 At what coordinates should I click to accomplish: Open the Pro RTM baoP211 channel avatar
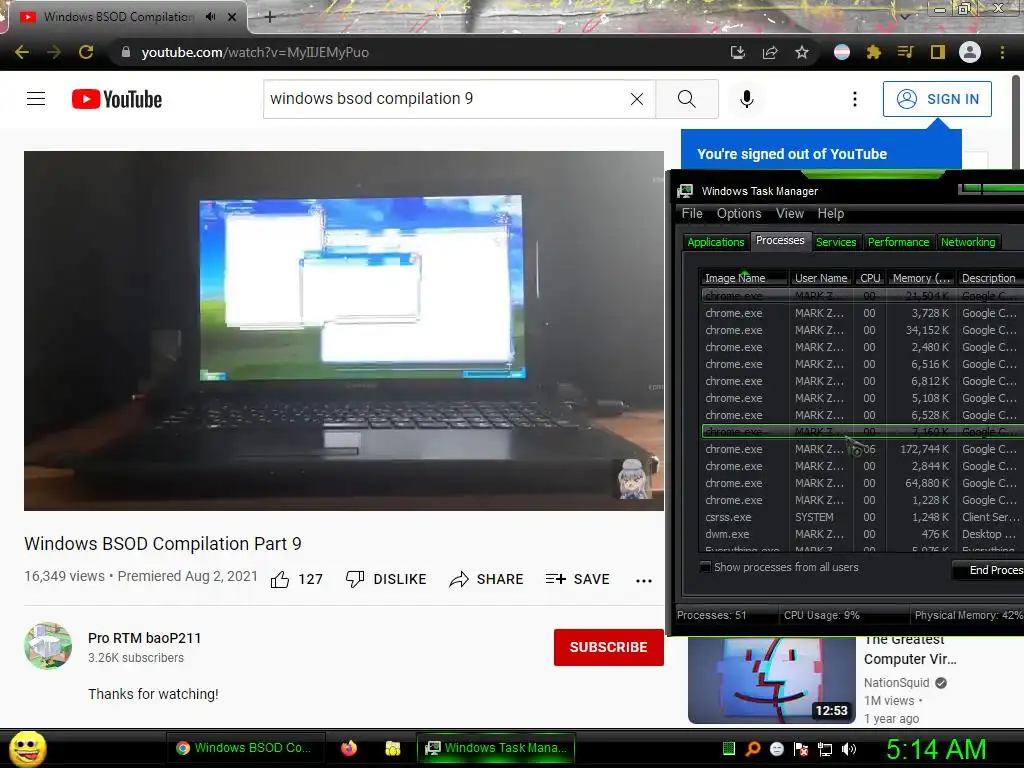48,646
